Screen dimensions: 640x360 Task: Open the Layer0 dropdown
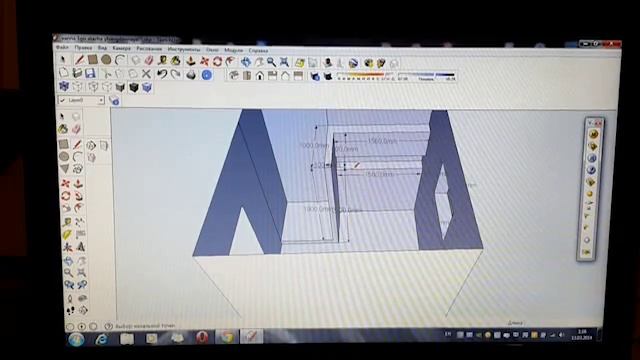point(81,100)
